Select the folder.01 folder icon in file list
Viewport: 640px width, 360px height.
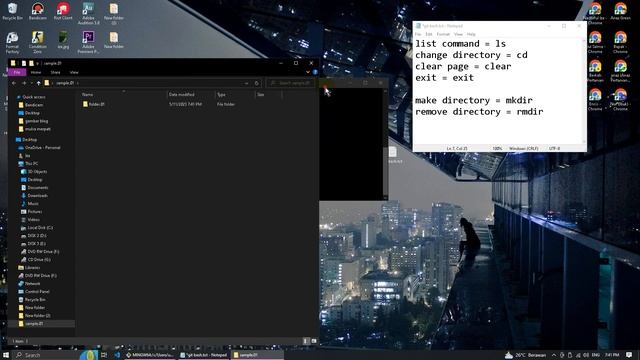point(85,104)
